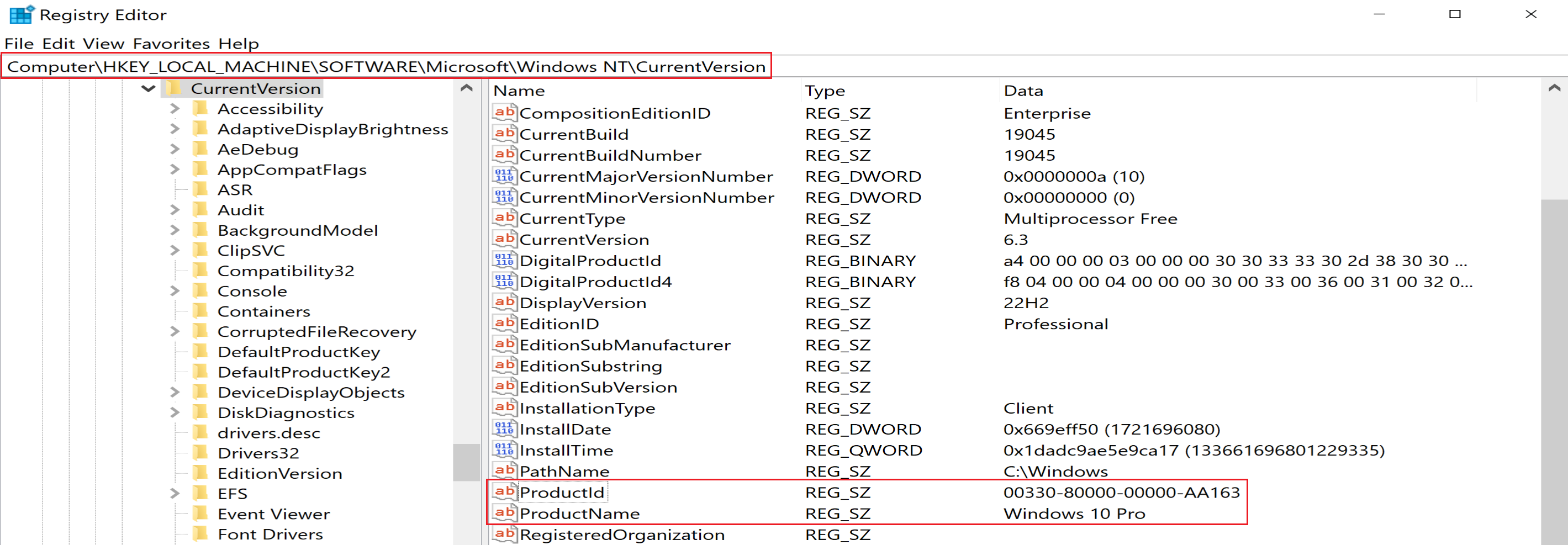This screenshot has height=545, width=1568.
Task: Click the Type column header
Action: click(x=825, y=91)
